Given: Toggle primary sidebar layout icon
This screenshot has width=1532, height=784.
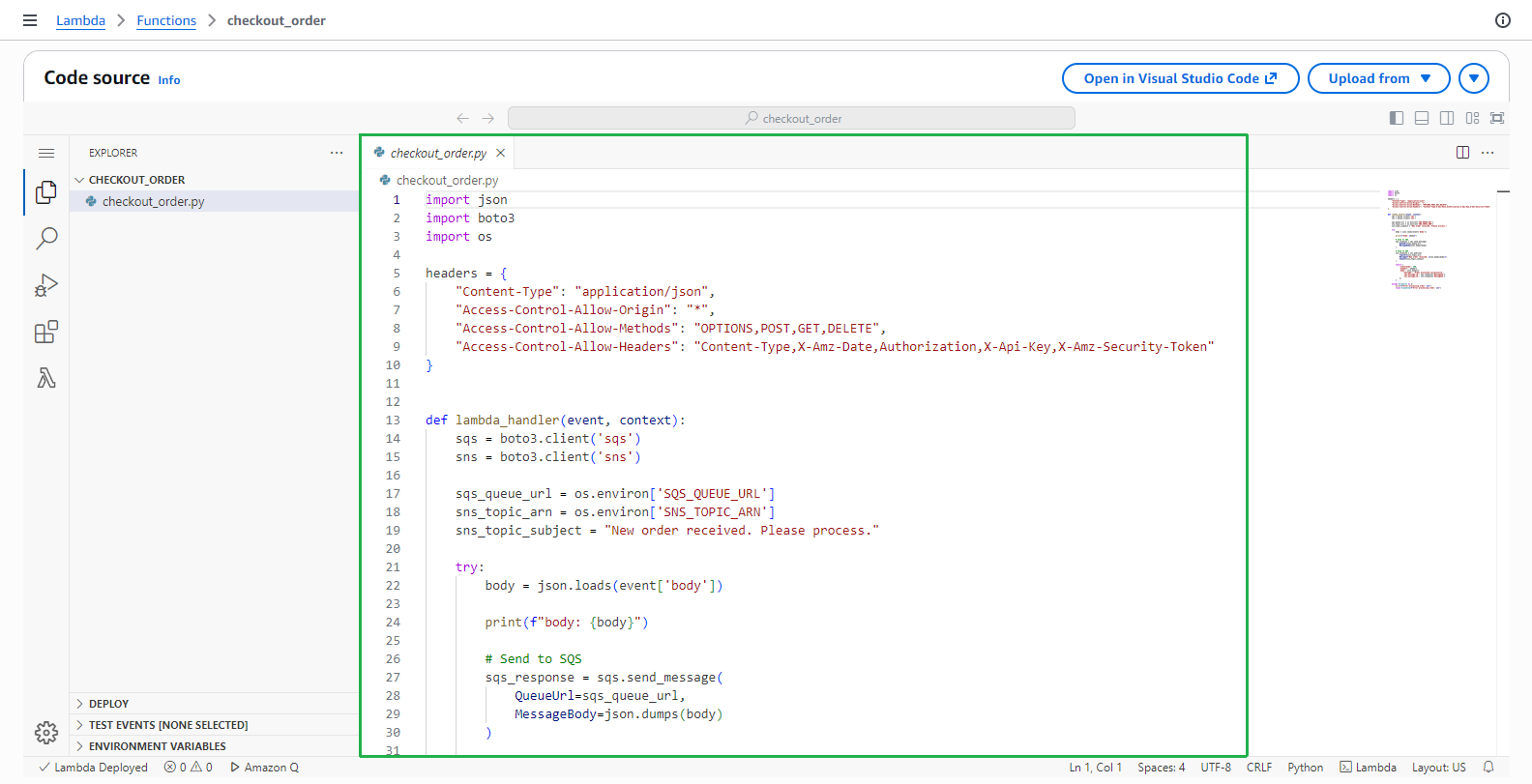Looking at the screenshot, I should pos(1396,118).
